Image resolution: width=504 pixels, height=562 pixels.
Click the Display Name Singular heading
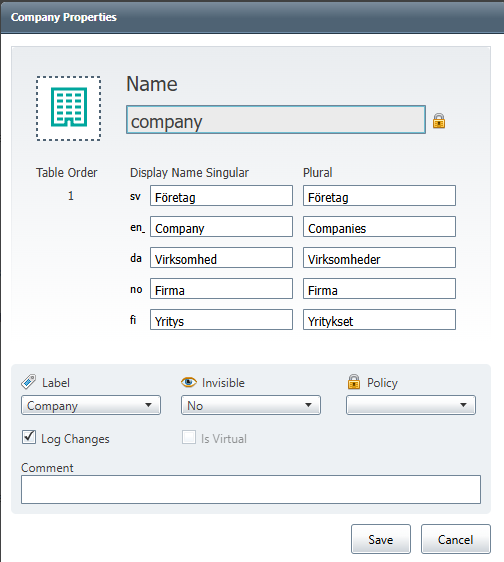(x=189, y=172)
